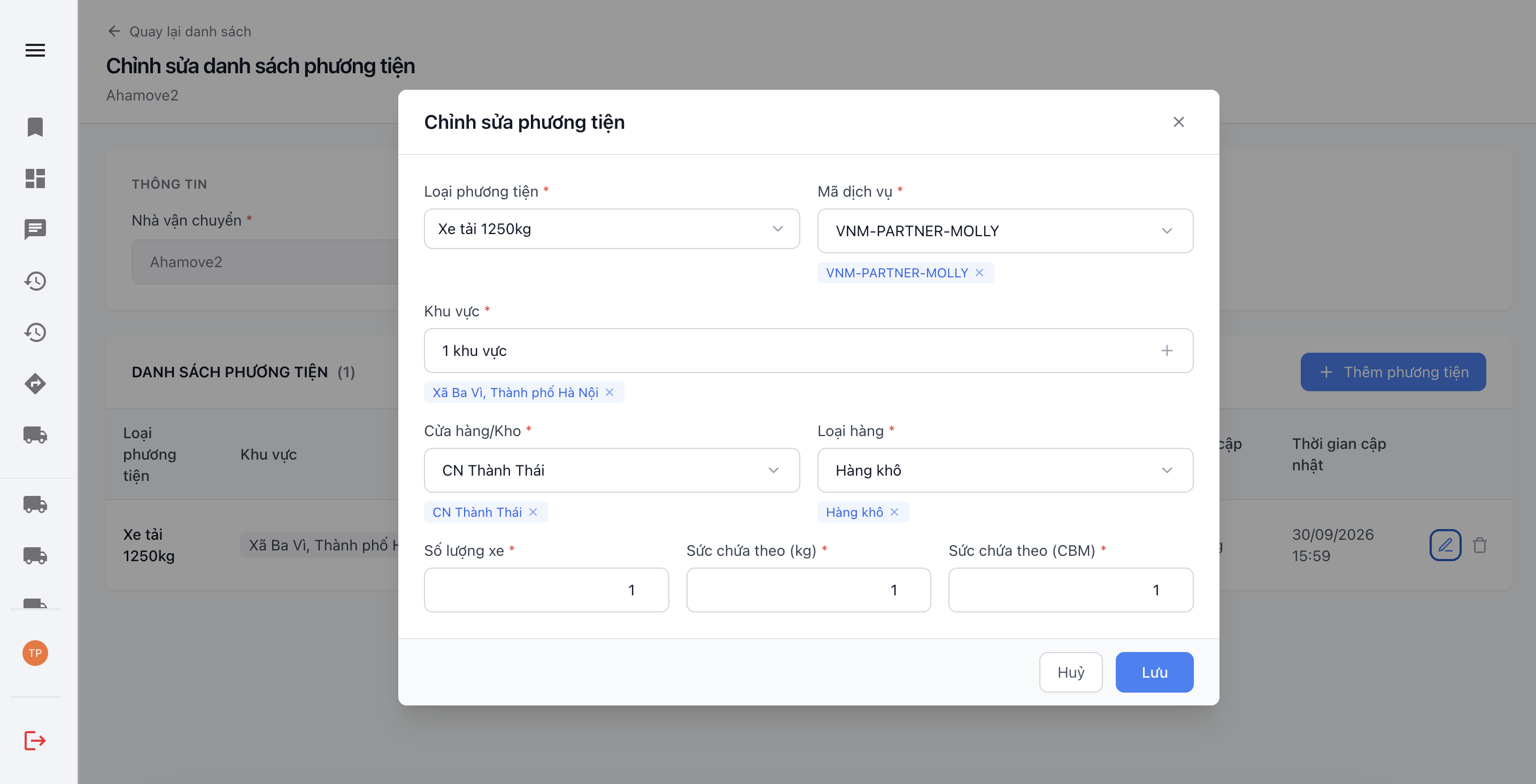Focus the Số lượng xe input
Viewport: 1536px width, 784px height.
point(546,590)
